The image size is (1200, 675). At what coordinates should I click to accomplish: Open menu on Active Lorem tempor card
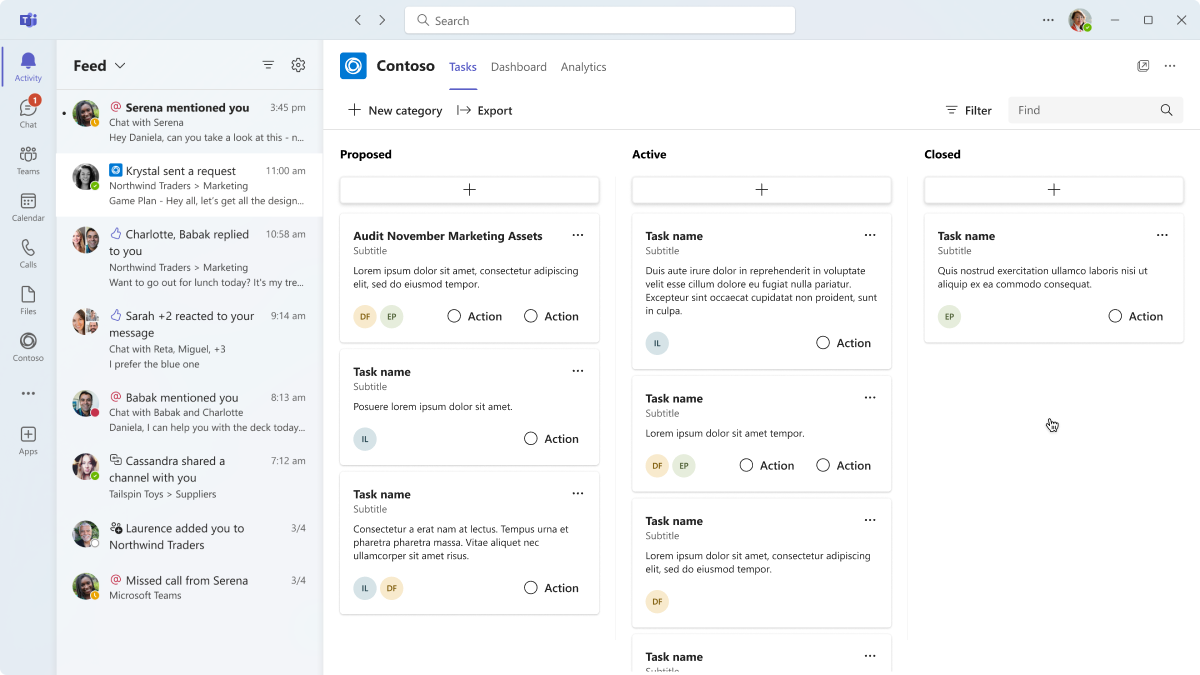(x=870, y=398)
